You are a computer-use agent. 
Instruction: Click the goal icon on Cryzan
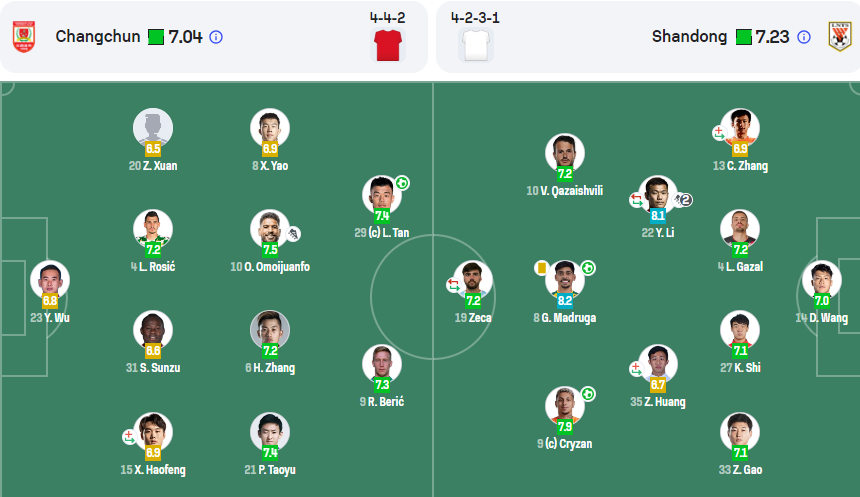tap(588, 394)
